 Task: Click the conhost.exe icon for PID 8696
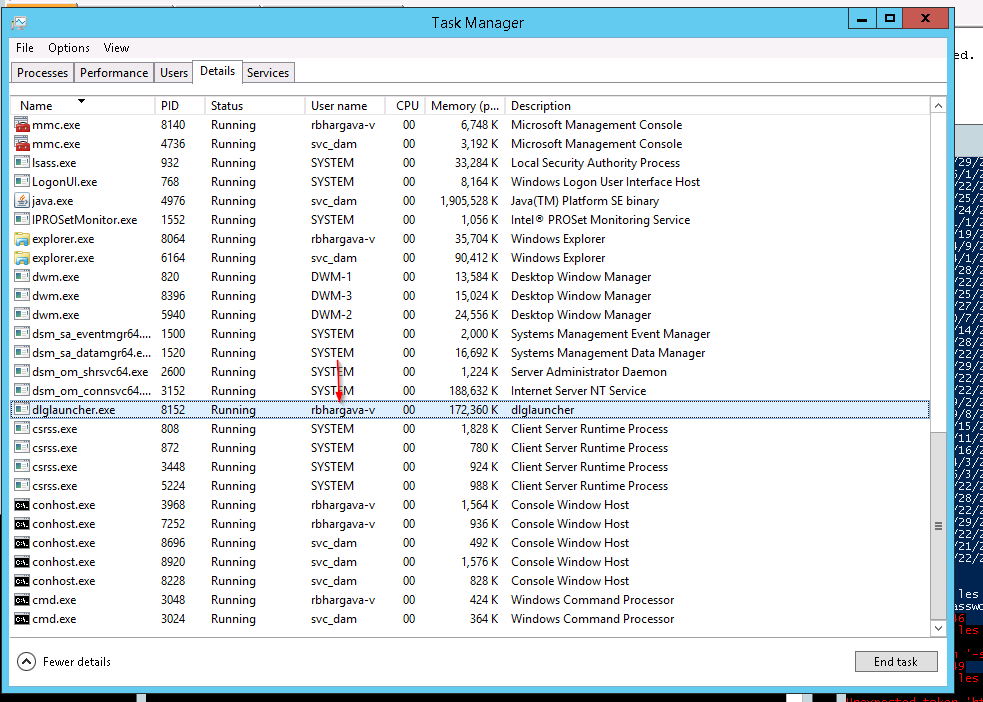click(x=22, y=543)
